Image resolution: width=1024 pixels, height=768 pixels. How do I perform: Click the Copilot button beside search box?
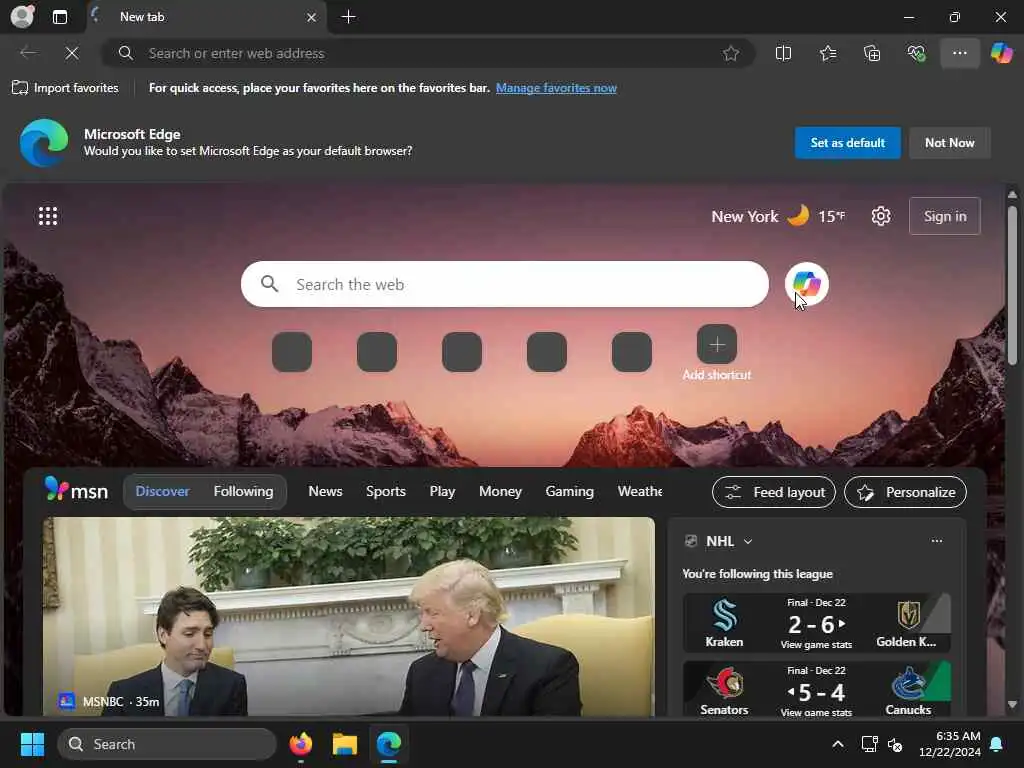tap(807, 284)
